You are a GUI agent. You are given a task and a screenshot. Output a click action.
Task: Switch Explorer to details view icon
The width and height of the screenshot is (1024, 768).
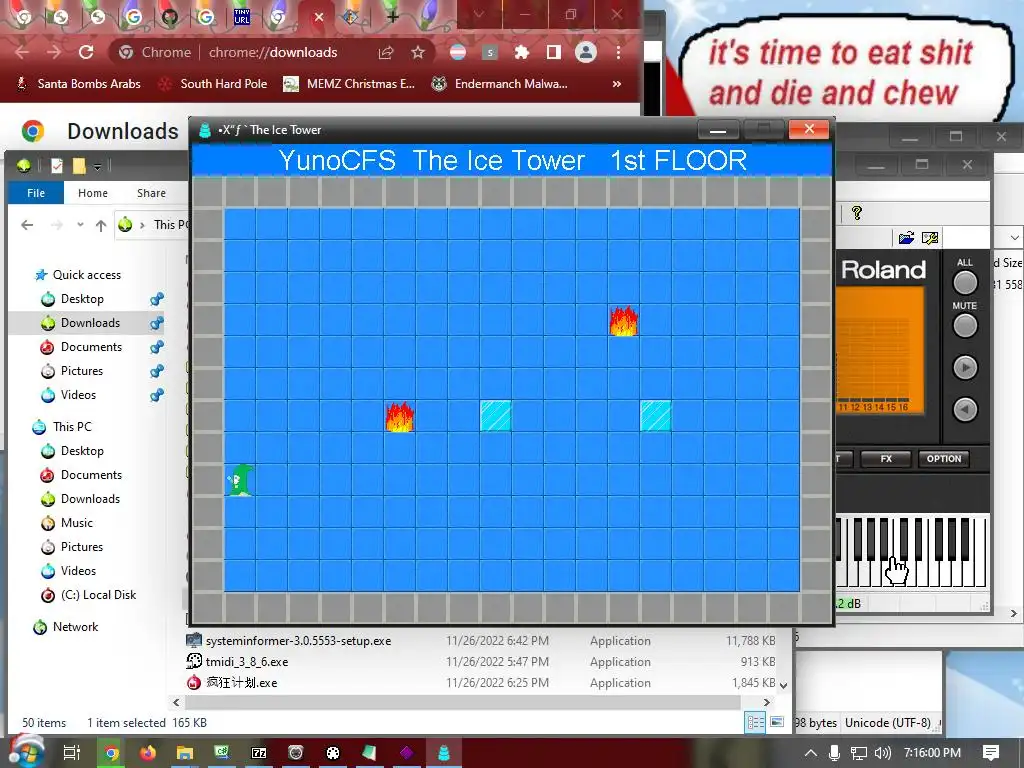coord(756,722)
